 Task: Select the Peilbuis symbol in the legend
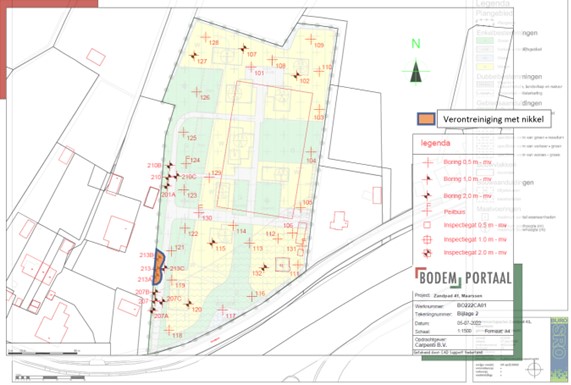tap(427, 210)
